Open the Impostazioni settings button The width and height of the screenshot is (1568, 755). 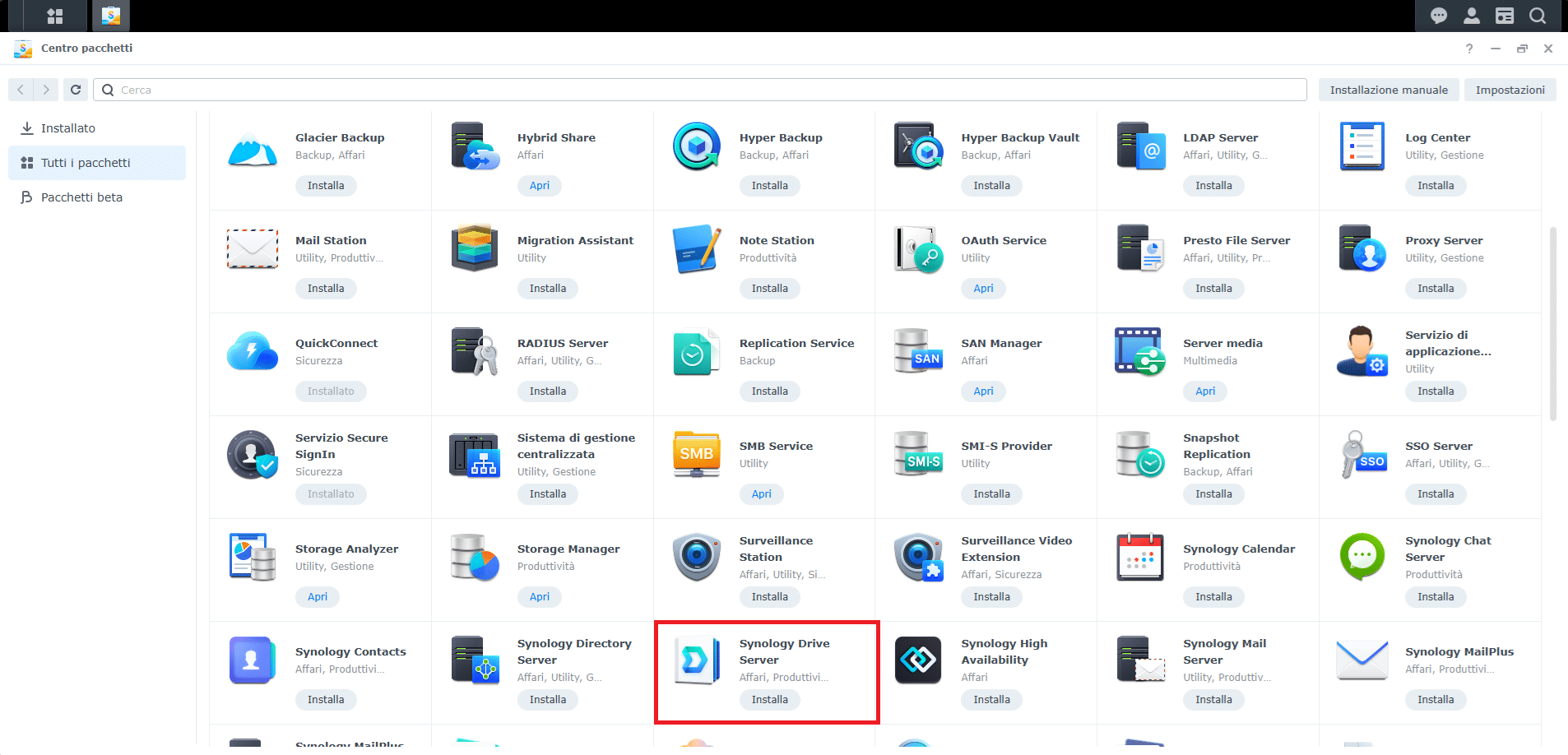pyautogui.click(x=1510, y=90)
